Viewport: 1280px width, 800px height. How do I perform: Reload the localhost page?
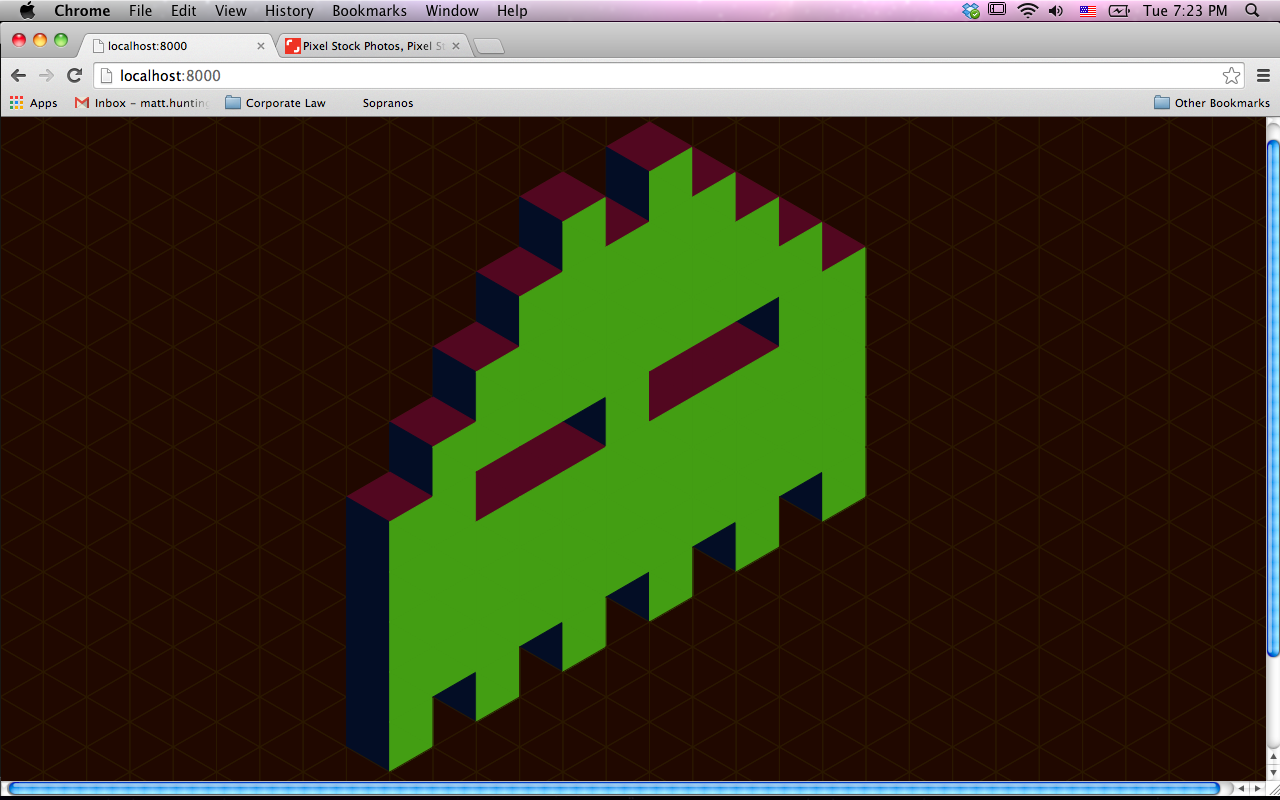tap(74, 76)
